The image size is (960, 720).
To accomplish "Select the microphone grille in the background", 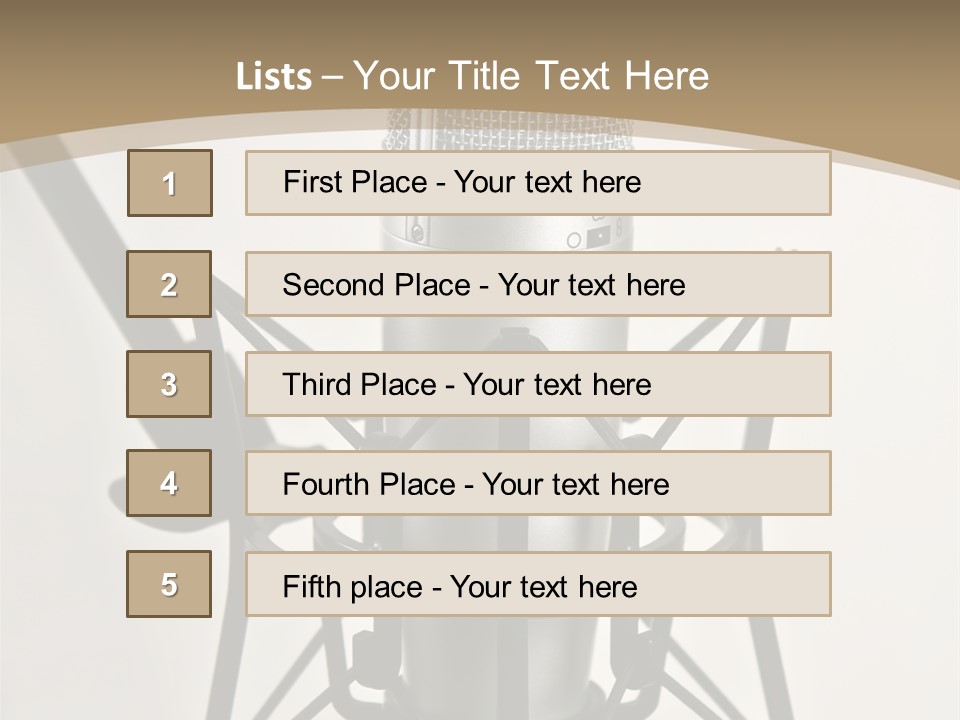I will pos(508,131).
